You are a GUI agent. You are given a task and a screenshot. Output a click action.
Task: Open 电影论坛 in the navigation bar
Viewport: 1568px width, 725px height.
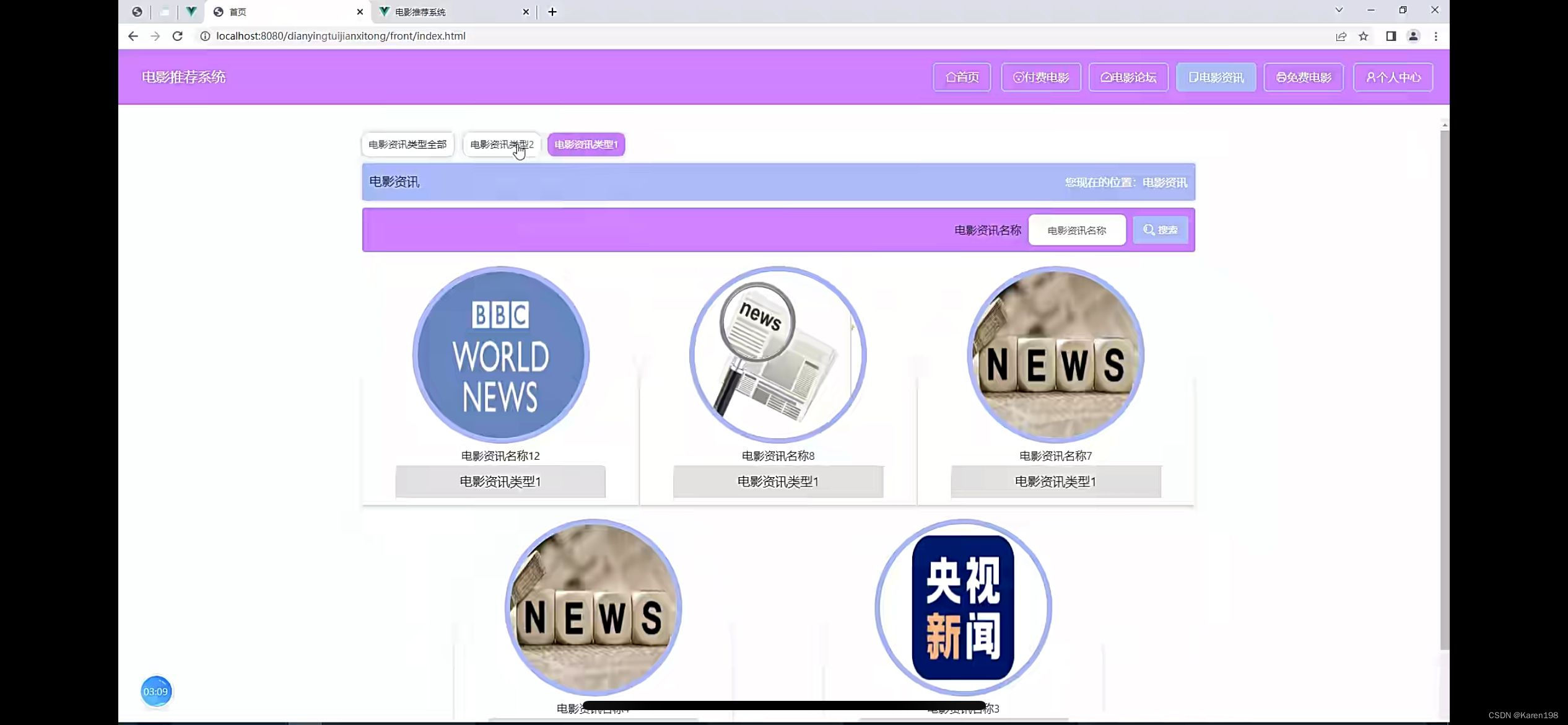click(x=1128, y=77)
